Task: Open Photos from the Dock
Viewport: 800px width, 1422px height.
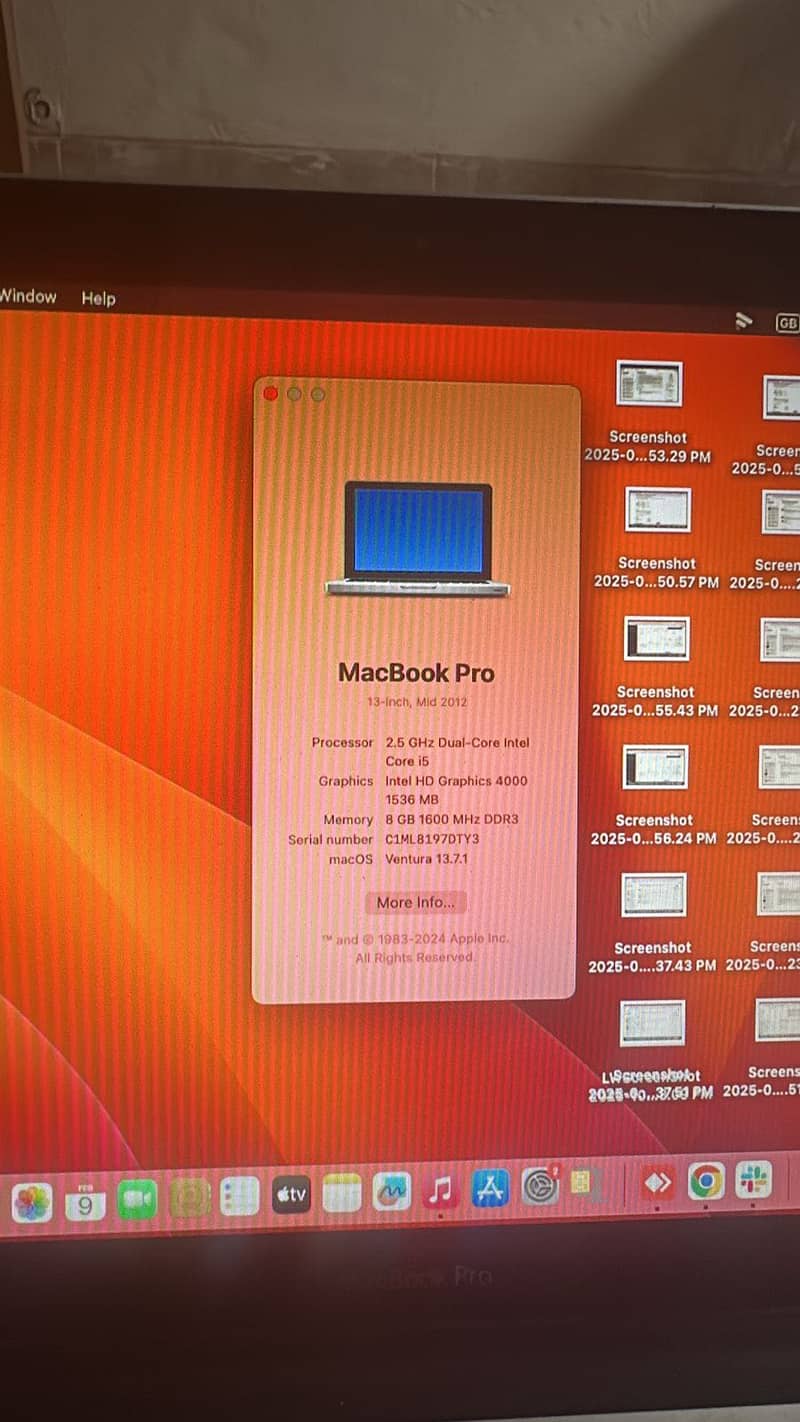Action: coord(32,1201)
